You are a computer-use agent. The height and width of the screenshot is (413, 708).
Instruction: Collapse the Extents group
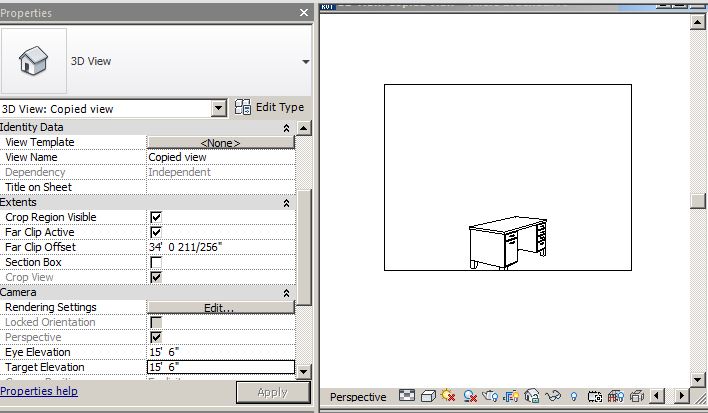[x=286, y=203]
